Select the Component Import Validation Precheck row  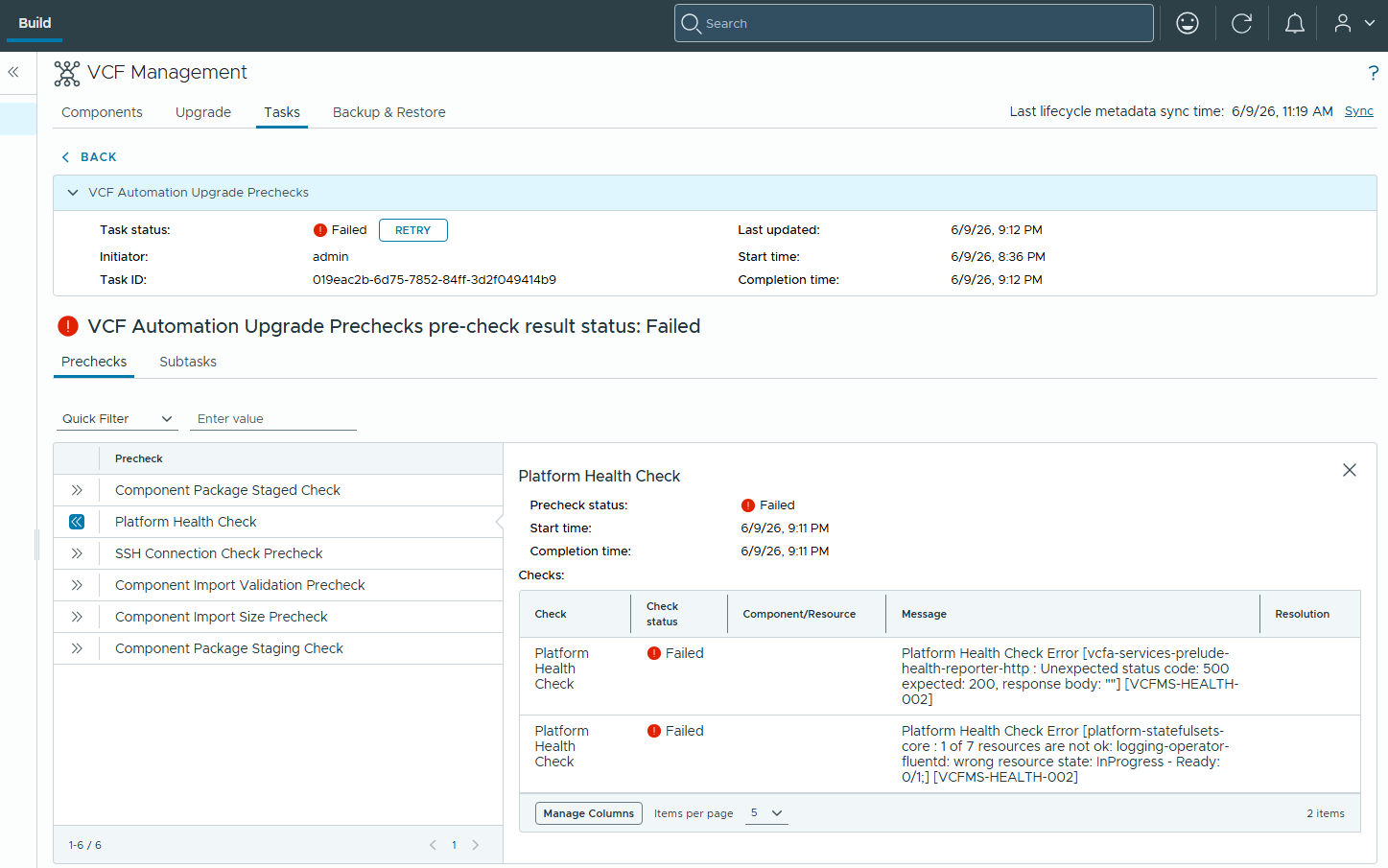point(278,585)
